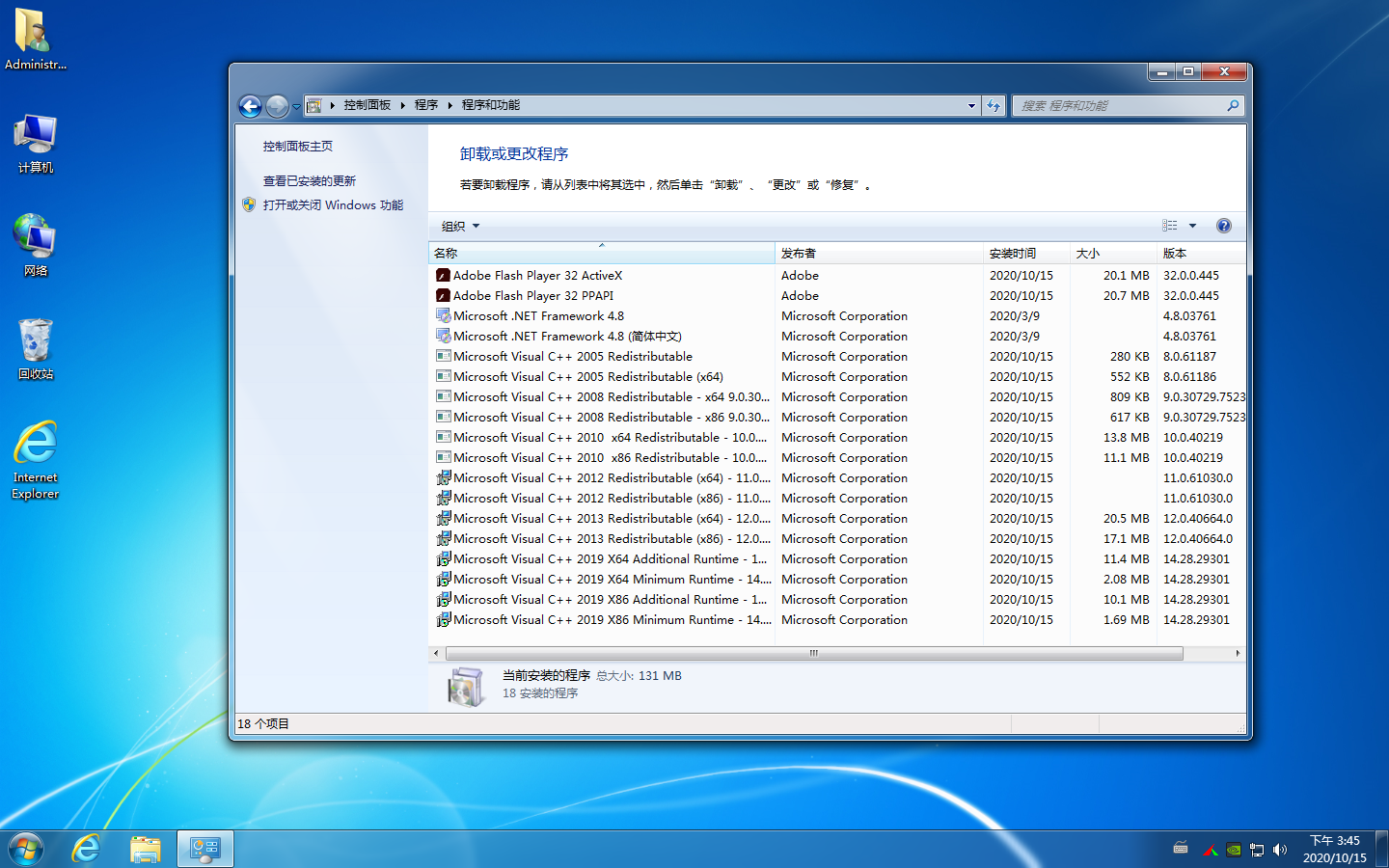Viewport: 1389px width, 868px height.
Task: Open Administrator folder desktop icon
Action: pyautogui.click(x=35, y=40)
